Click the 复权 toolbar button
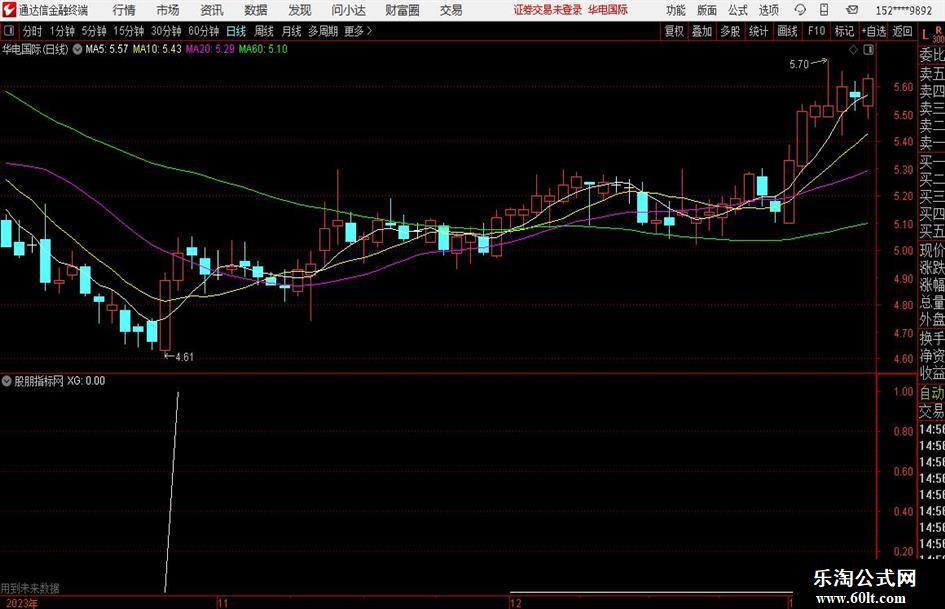The width and height of the screenshot is (945, 609). (674, 31)
